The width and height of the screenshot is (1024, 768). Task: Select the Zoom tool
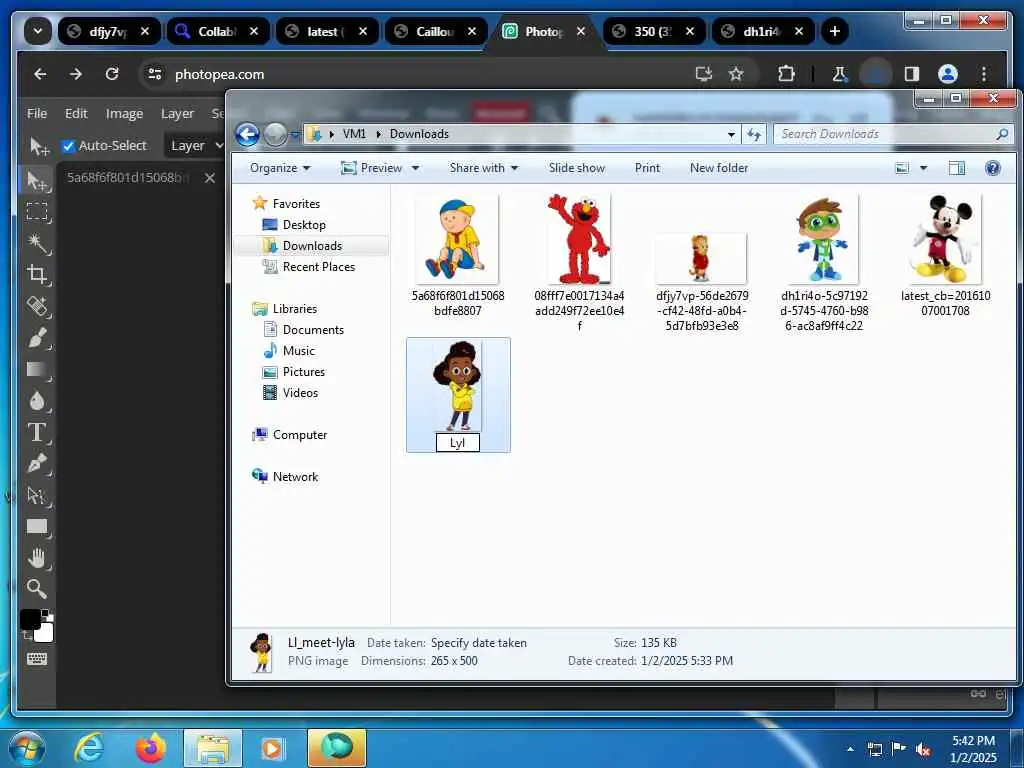click(x=37, y=589)
